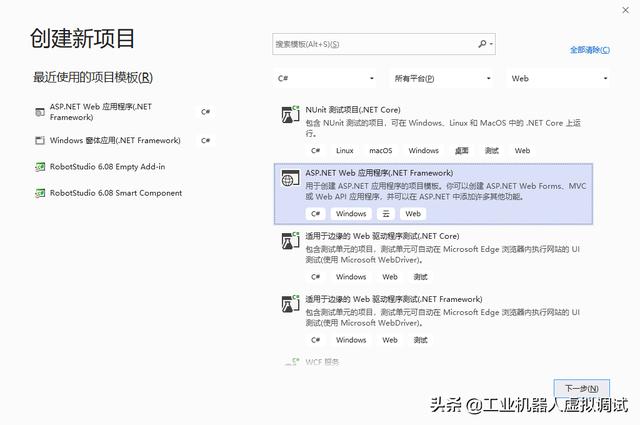
Task: Open the all platforms filter dropdown
Action: click(442, 78)
